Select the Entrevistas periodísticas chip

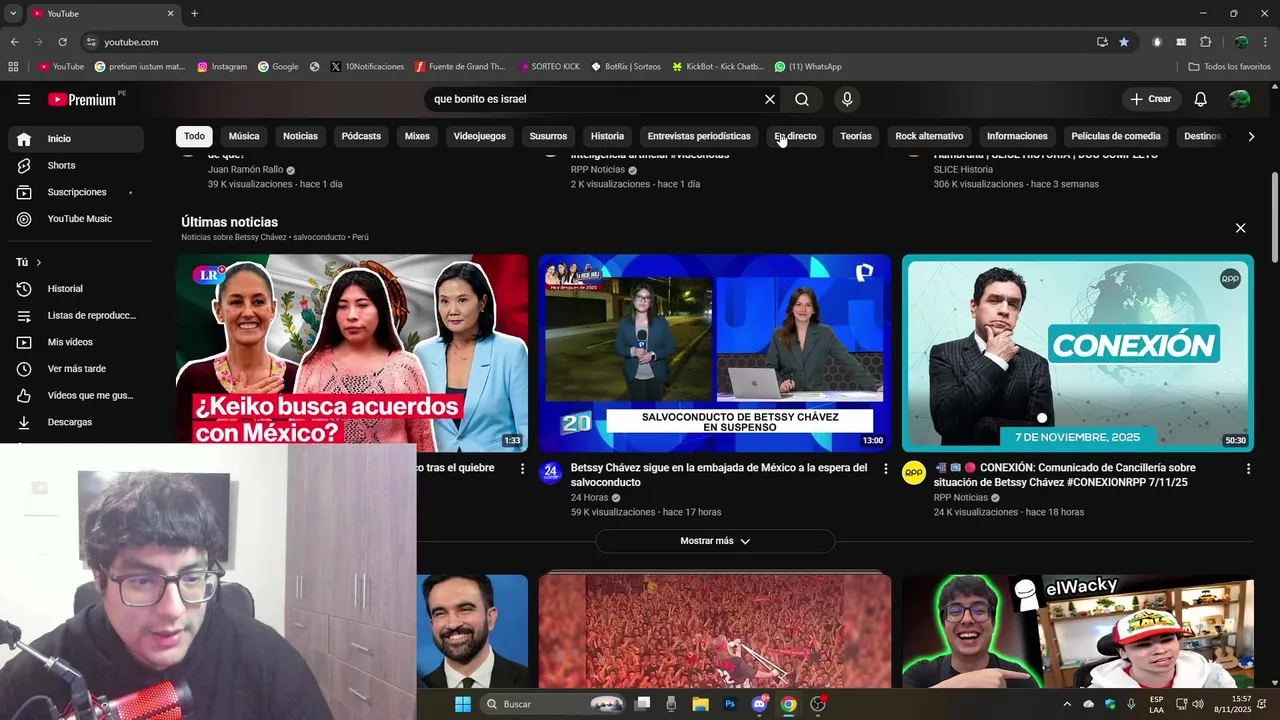click(x=699, y=136)
